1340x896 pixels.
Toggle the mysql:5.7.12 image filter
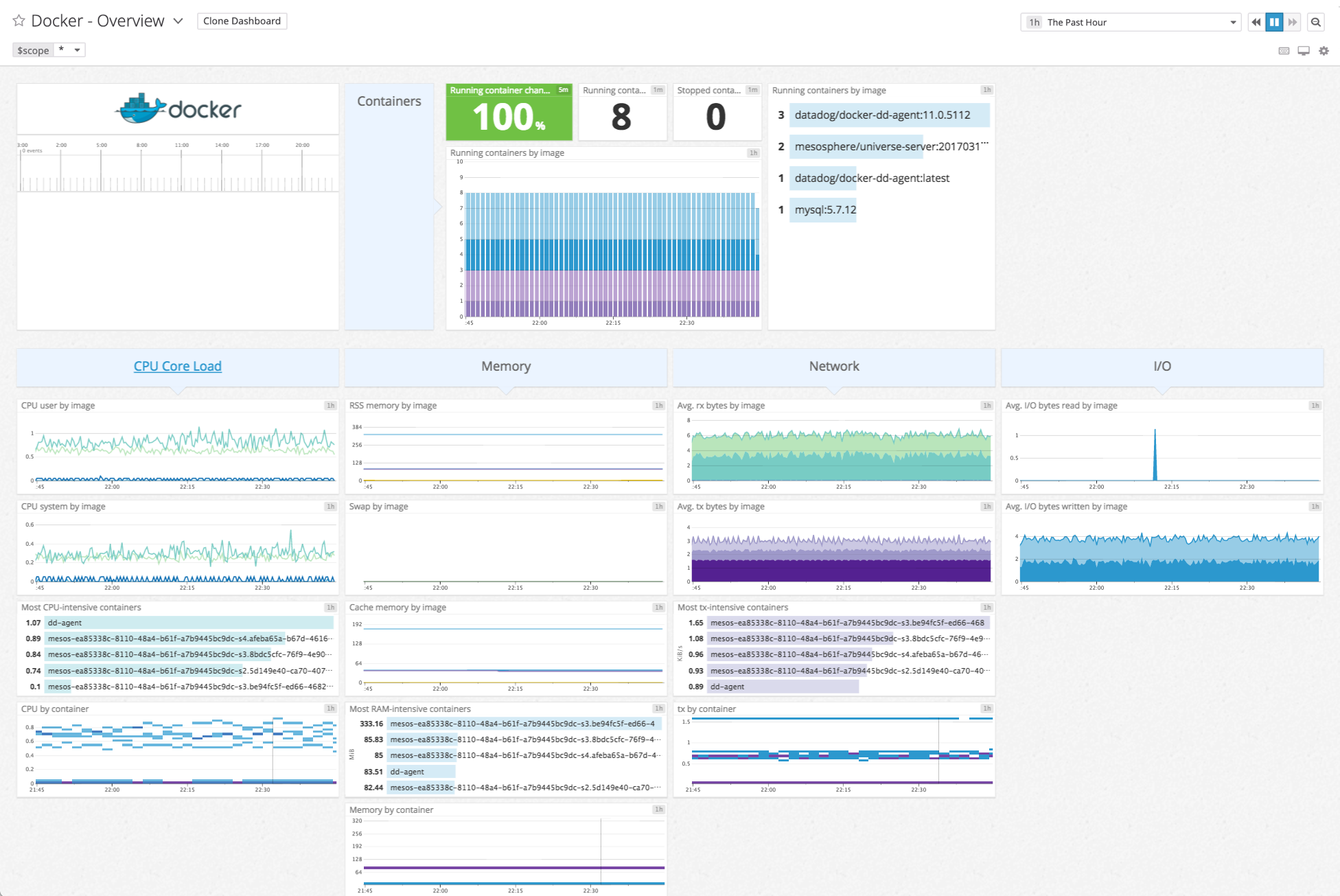click(x=824, y=209)
